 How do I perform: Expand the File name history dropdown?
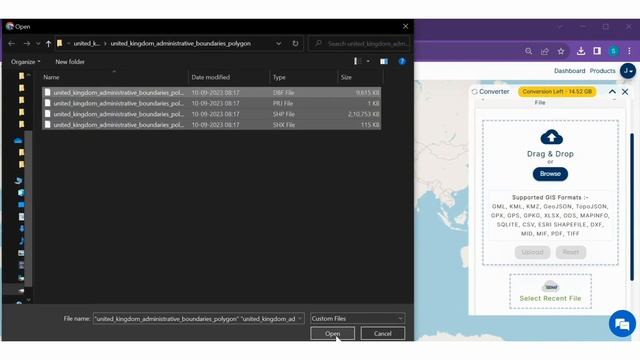tap(300, 318)
